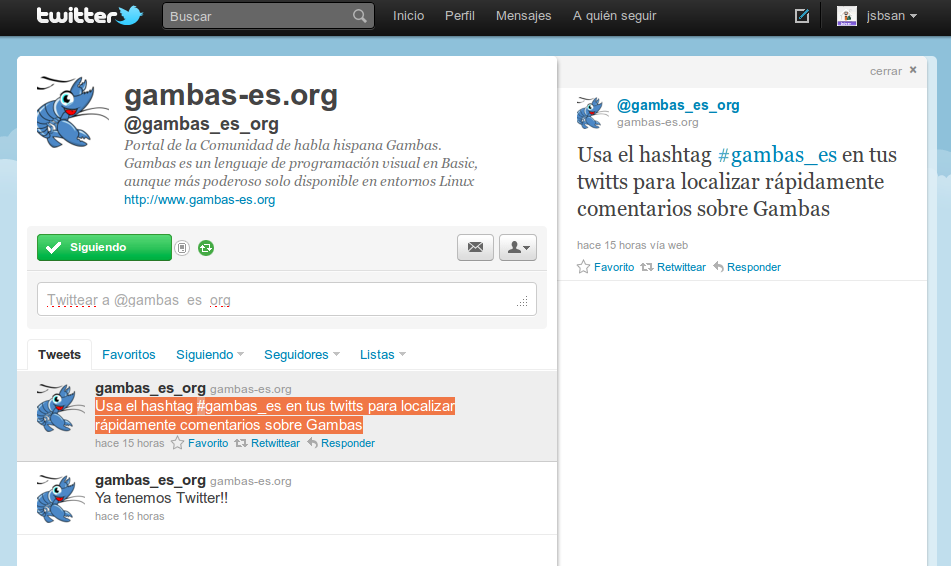The width and height of the screenshot is (951, 566).
Task: Click the jsbsan account avatar
Action: [x=847, y=16]
